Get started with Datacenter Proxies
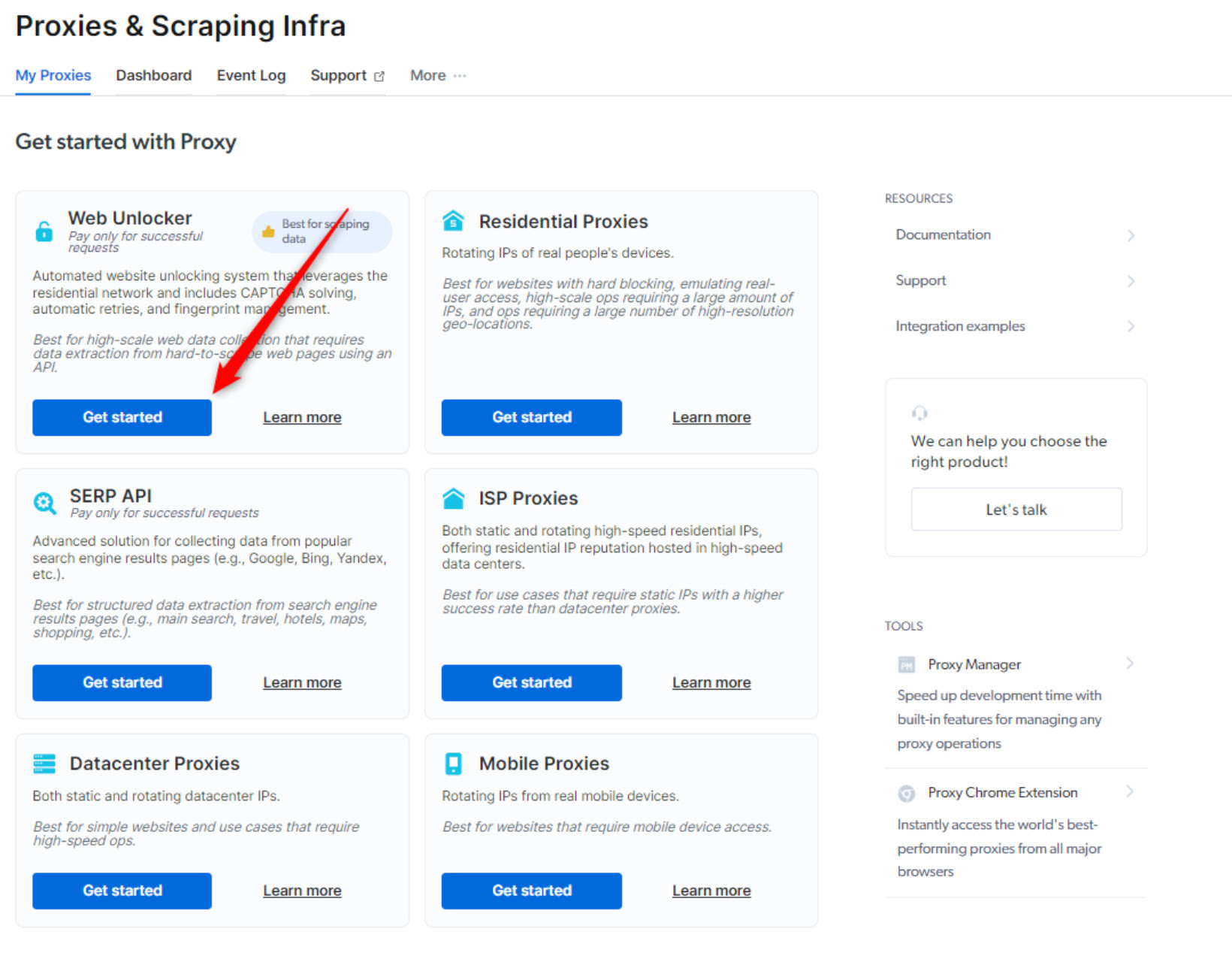Viewport: 1232px width, 977px height. [122, 891]
